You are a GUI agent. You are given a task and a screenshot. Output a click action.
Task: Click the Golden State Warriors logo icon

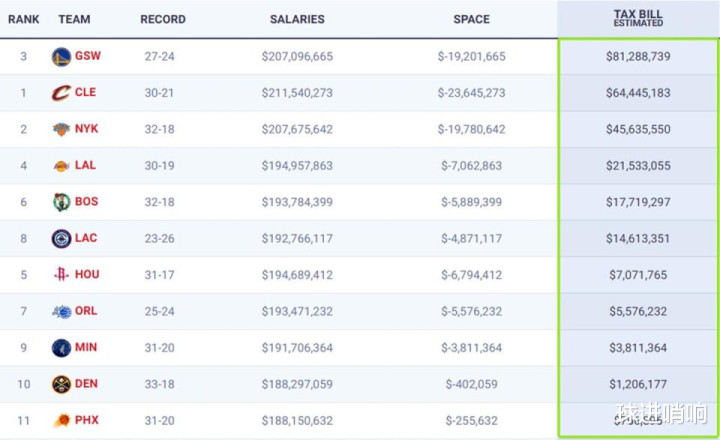click(61, 56)
